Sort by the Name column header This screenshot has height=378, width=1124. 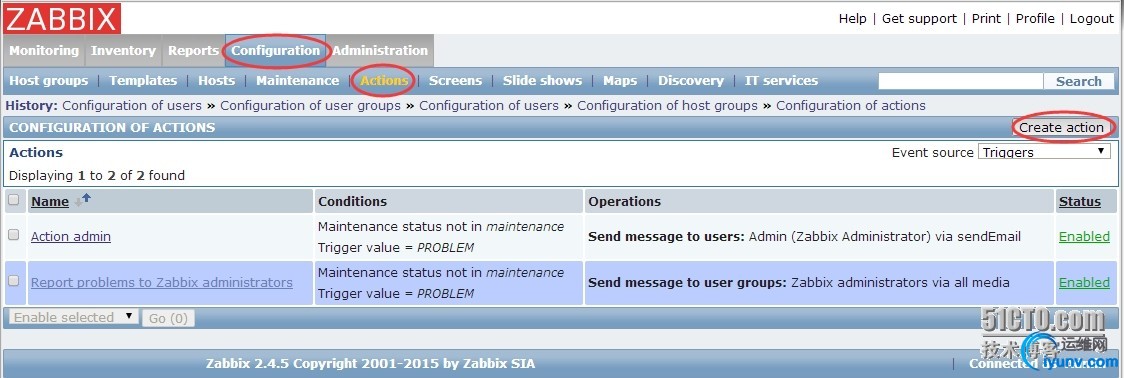(x=50, y=202)
